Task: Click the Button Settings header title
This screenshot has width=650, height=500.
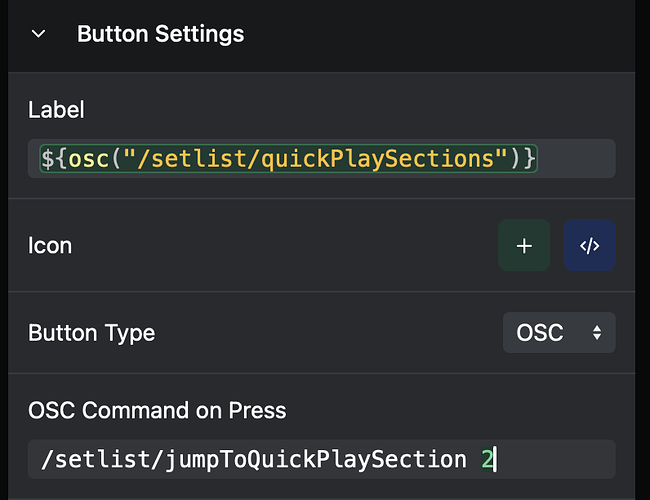Action: [160, 34]
